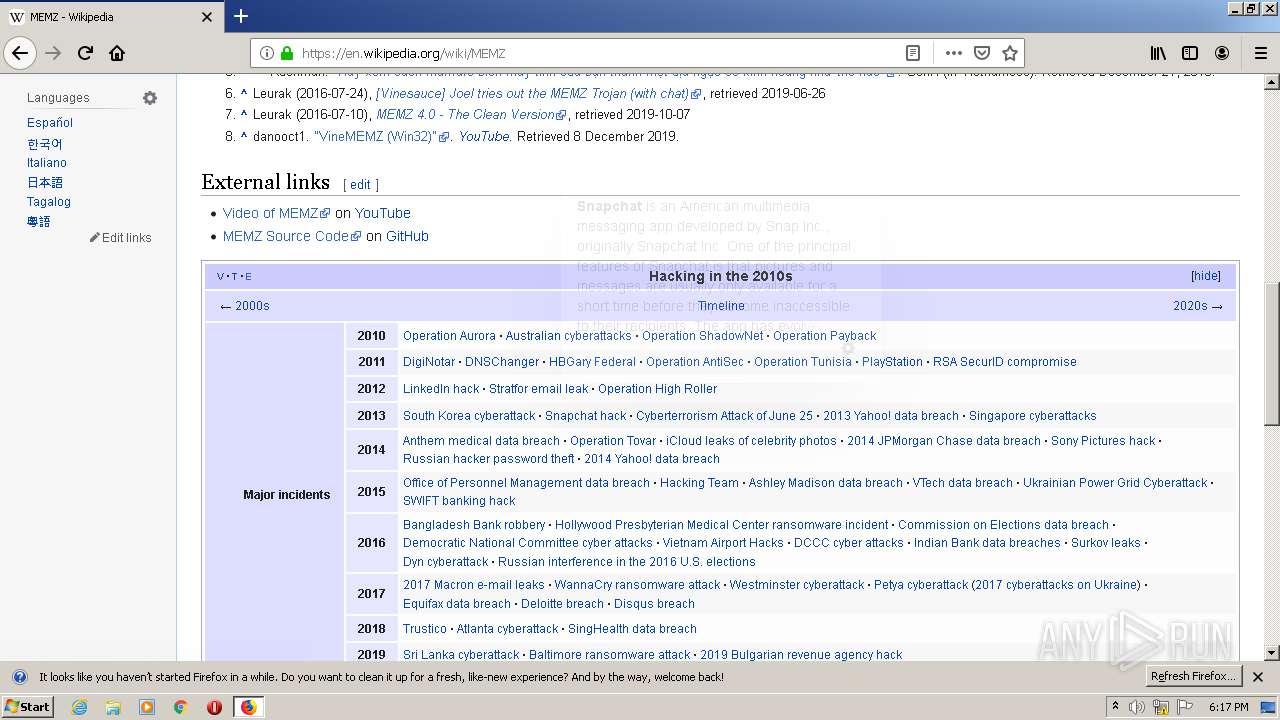Open the Library icon
This screenshot has width=1280, height=720.
pos(1158,53)
